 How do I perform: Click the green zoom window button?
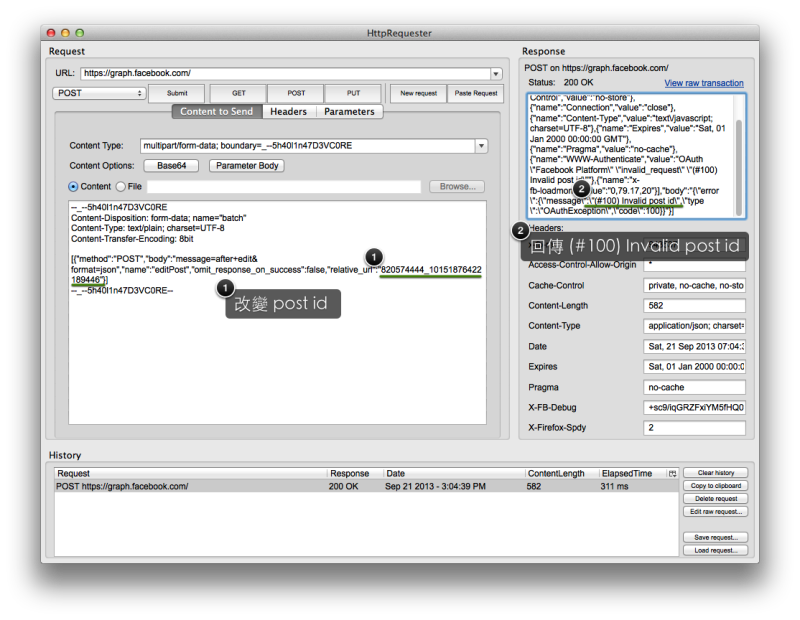pos(80,33)
